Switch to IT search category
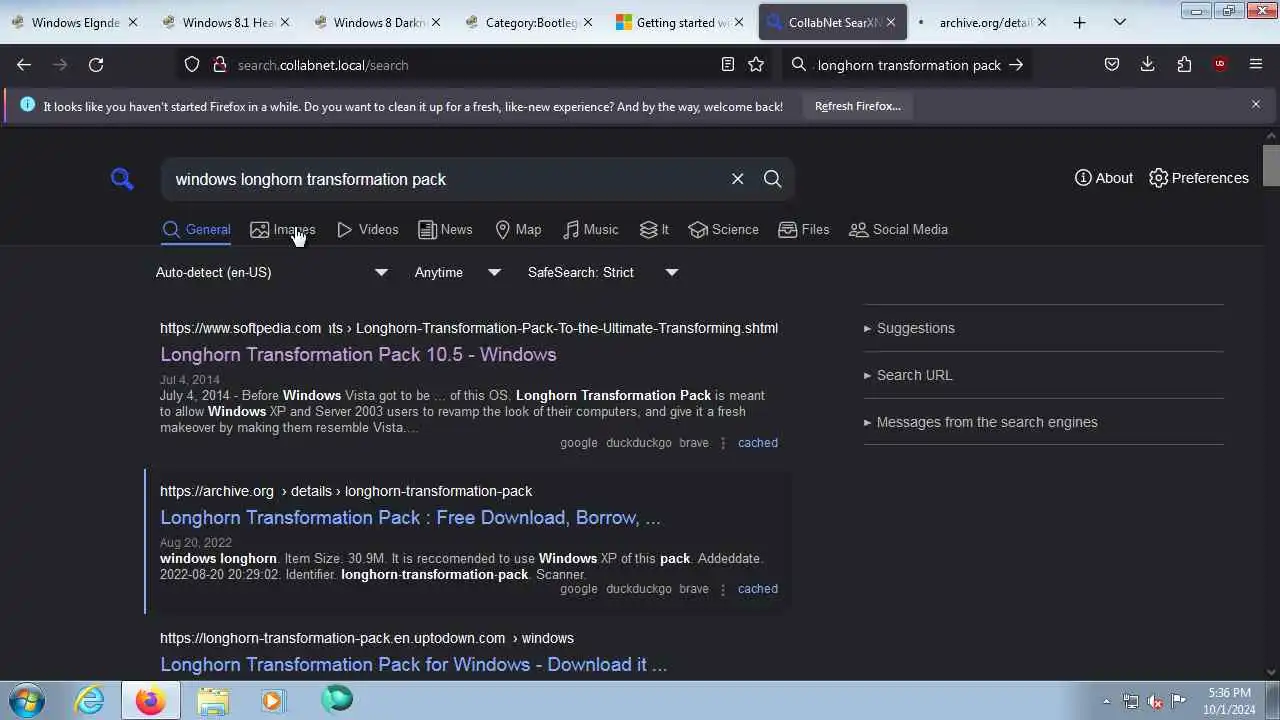The width and height of the screenshot is (1280, 720). (655, 229)
